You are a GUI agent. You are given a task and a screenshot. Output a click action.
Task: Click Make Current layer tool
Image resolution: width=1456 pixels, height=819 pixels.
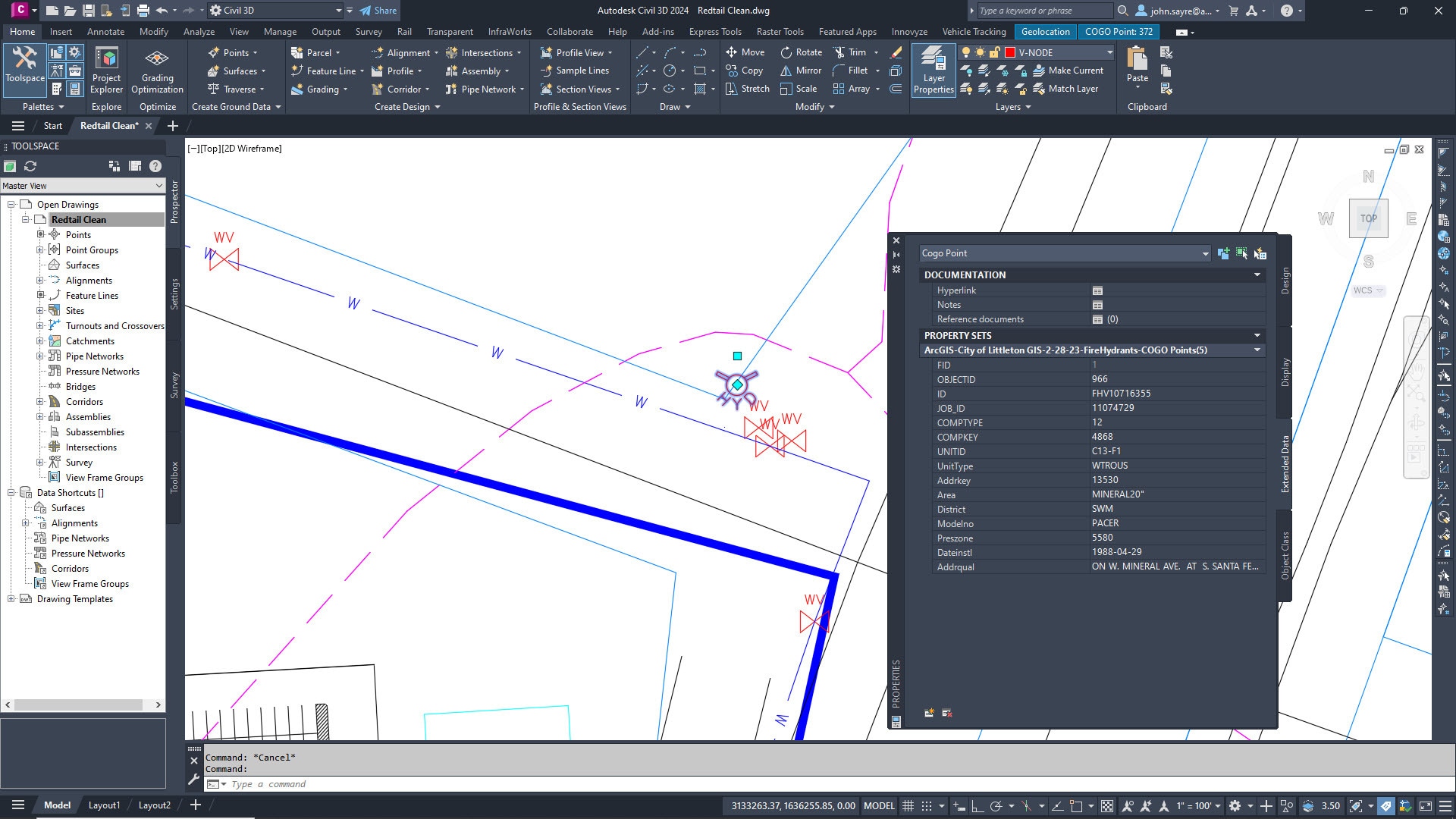click(x=1068, y=71)
